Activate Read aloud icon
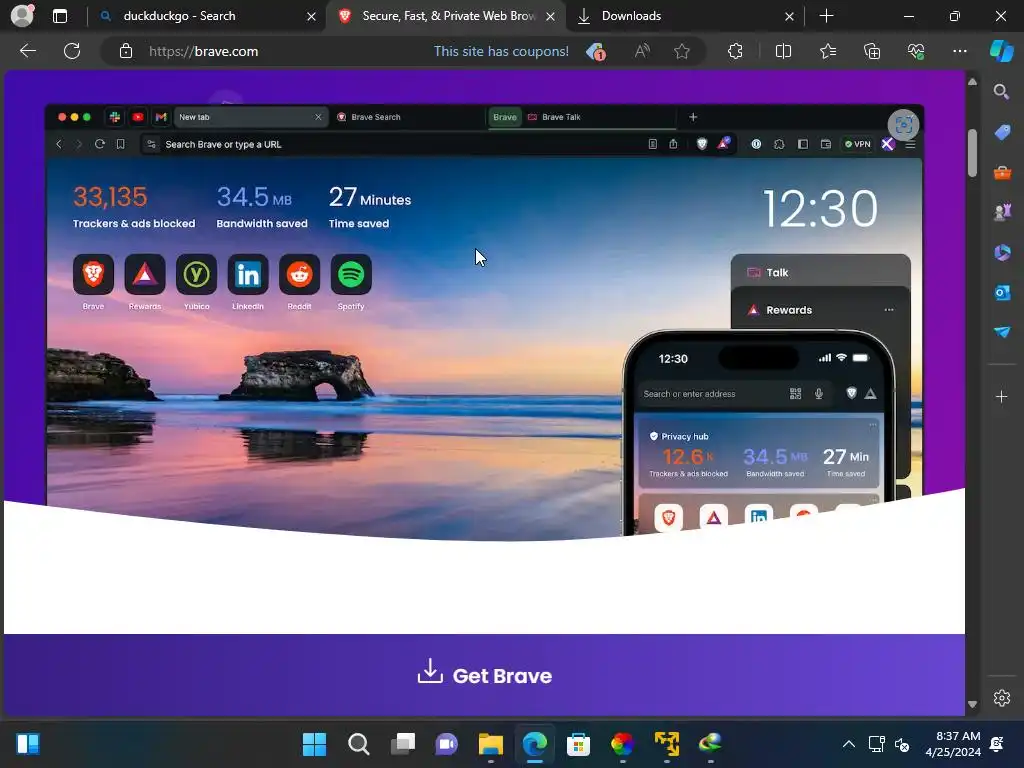Viewport: 1024px width, 768px height. click(642, 51)
